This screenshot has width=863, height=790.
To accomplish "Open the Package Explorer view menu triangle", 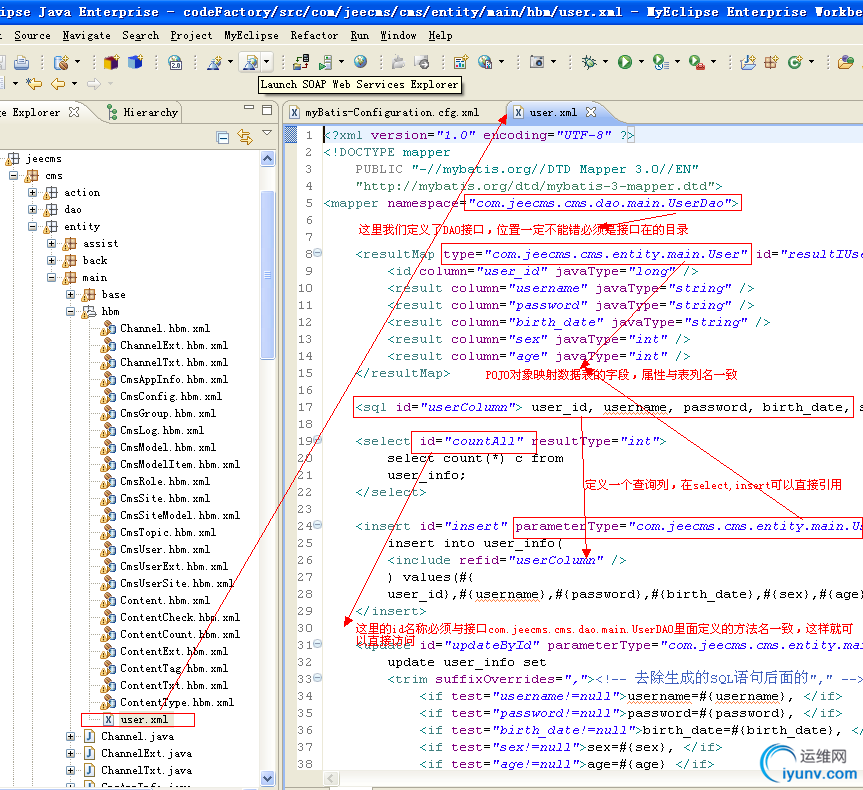I will [267, 134].
